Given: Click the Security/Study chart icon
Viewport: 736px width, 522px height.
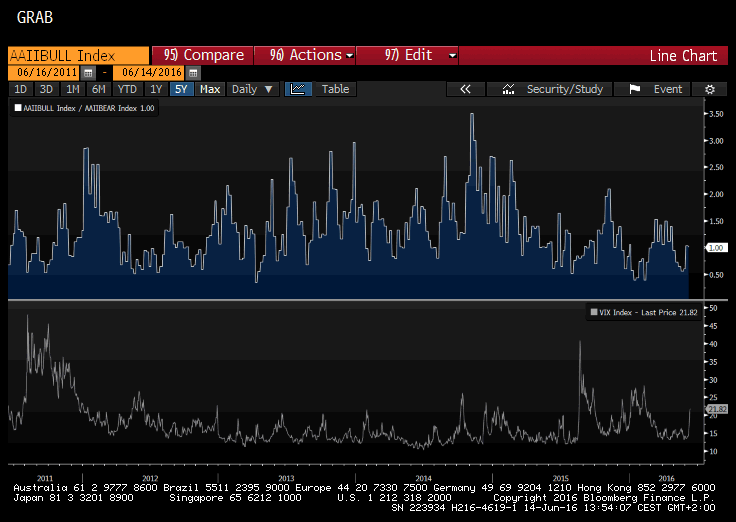Looking at the screenshot, I should coord(509,89).
